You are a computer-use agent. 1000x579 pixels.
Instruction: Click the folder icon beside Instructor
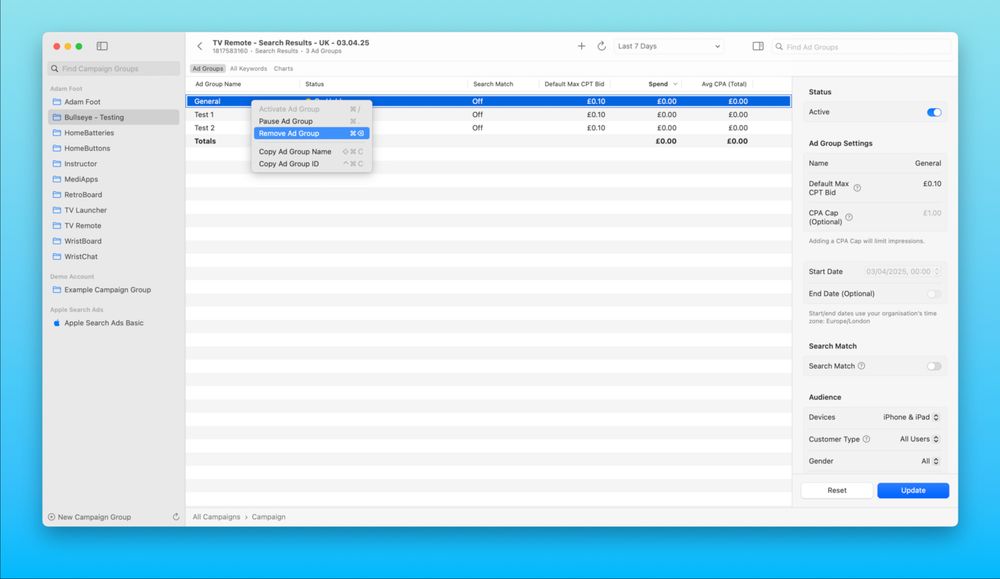(57, 164)
